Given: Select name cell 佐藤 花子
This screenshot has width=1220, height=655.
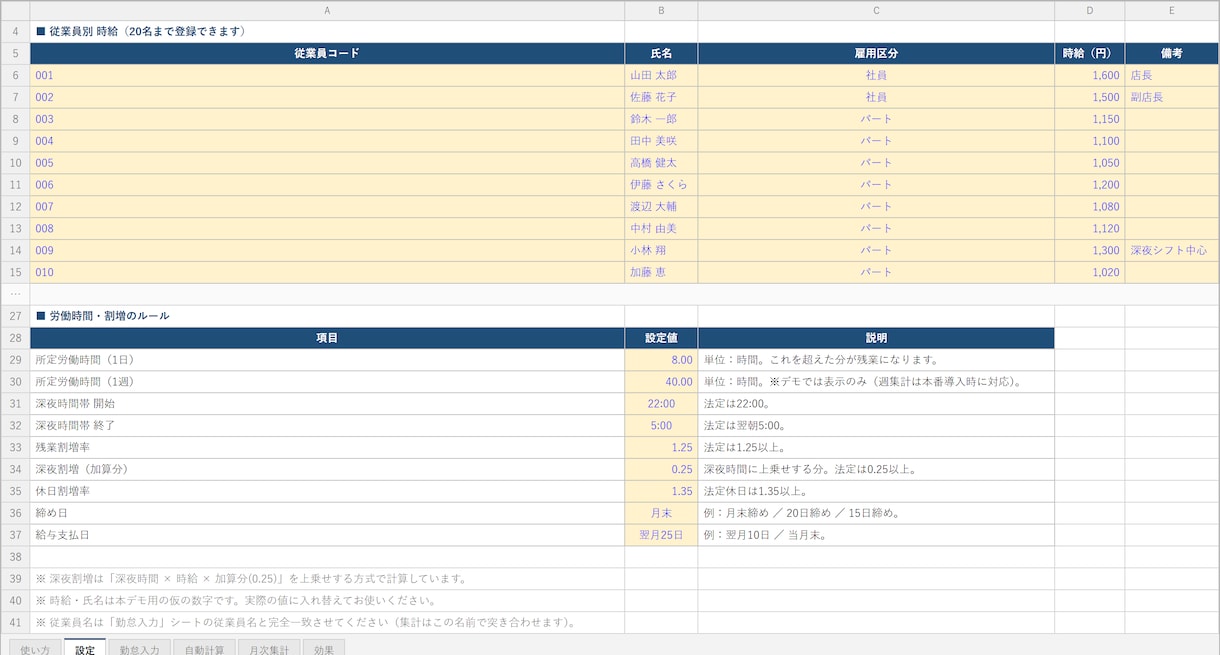Looking at the screenshot, I should click(661, 97).
